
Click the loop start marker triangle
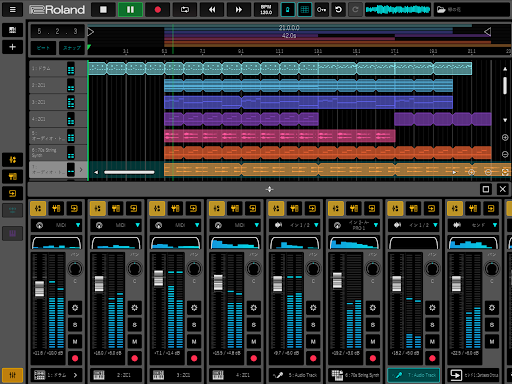pyautogui.click(x=91, y=32)
